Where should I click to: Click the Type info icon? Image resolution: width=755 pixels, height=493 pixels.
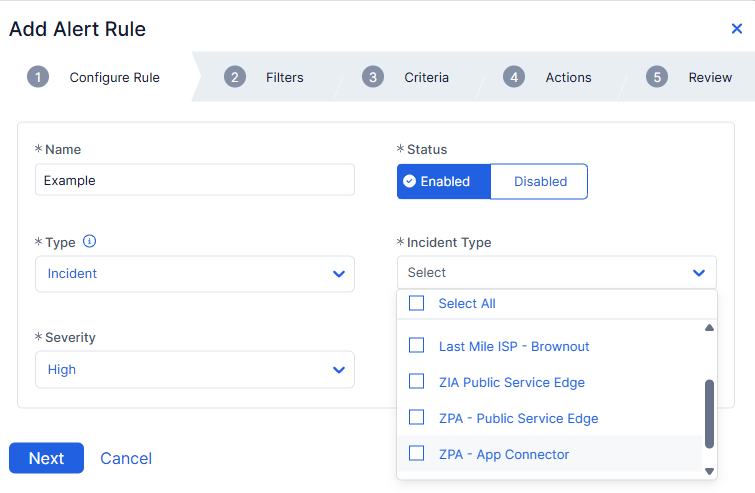tap(89, 242)
